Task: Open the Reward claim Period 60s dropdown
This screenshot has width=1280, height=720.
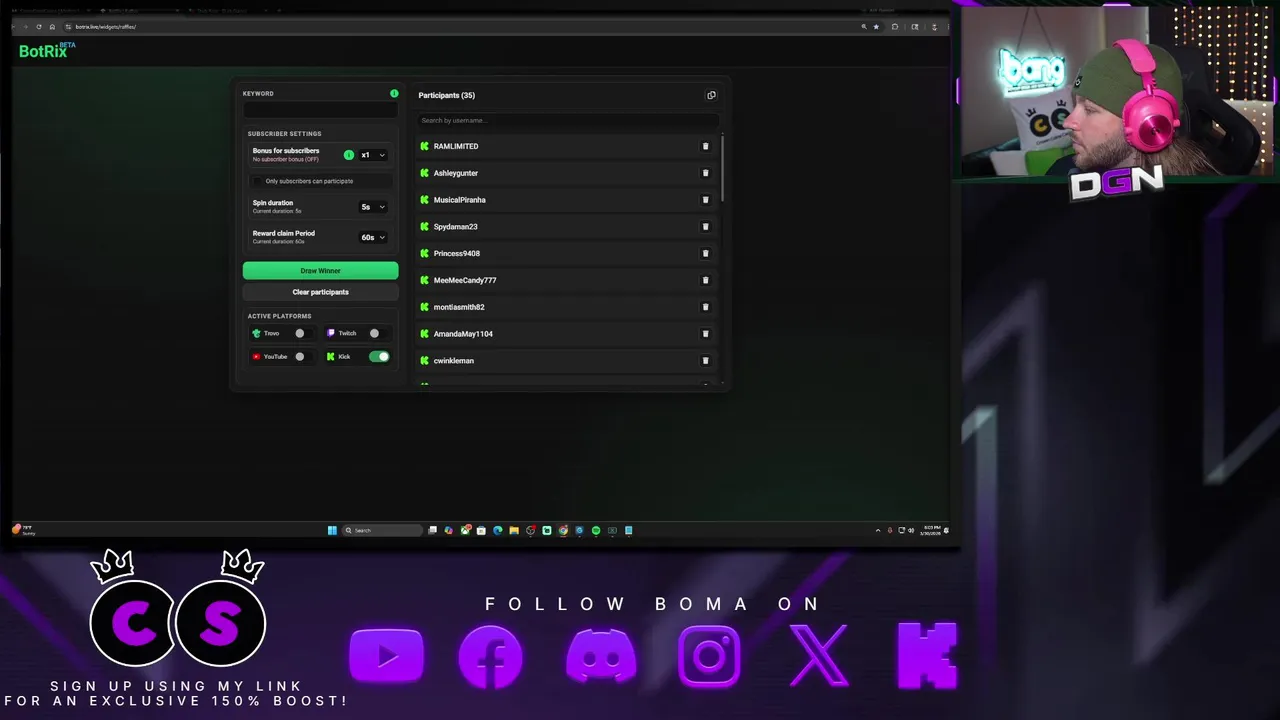Action: point(372,237)
